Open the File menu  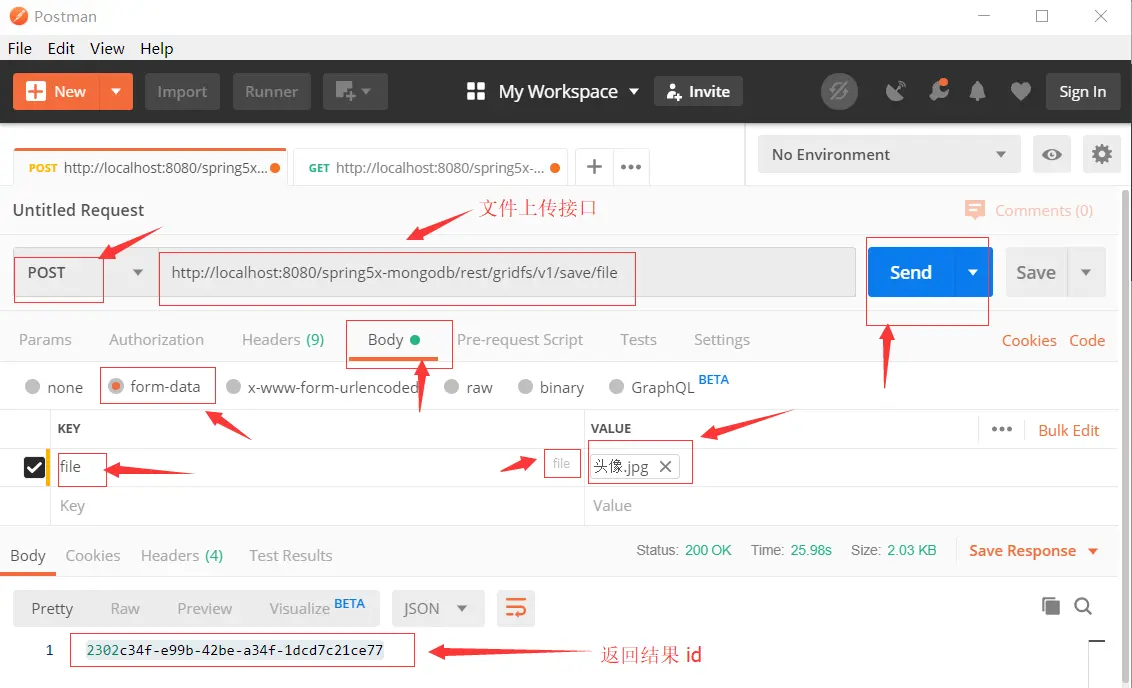19,48
